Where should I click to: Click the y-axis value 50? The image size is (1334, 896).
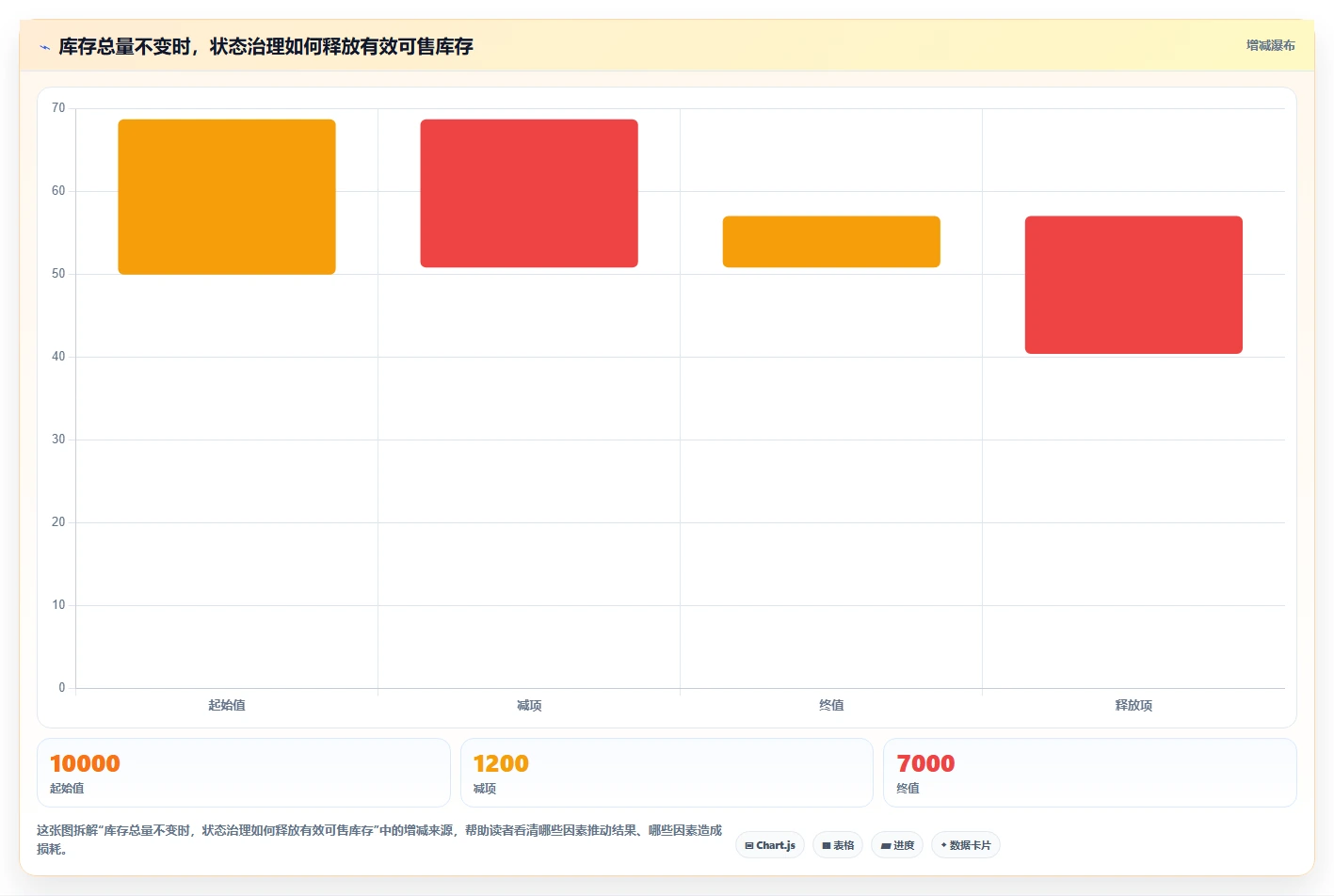tap(58, 274)
